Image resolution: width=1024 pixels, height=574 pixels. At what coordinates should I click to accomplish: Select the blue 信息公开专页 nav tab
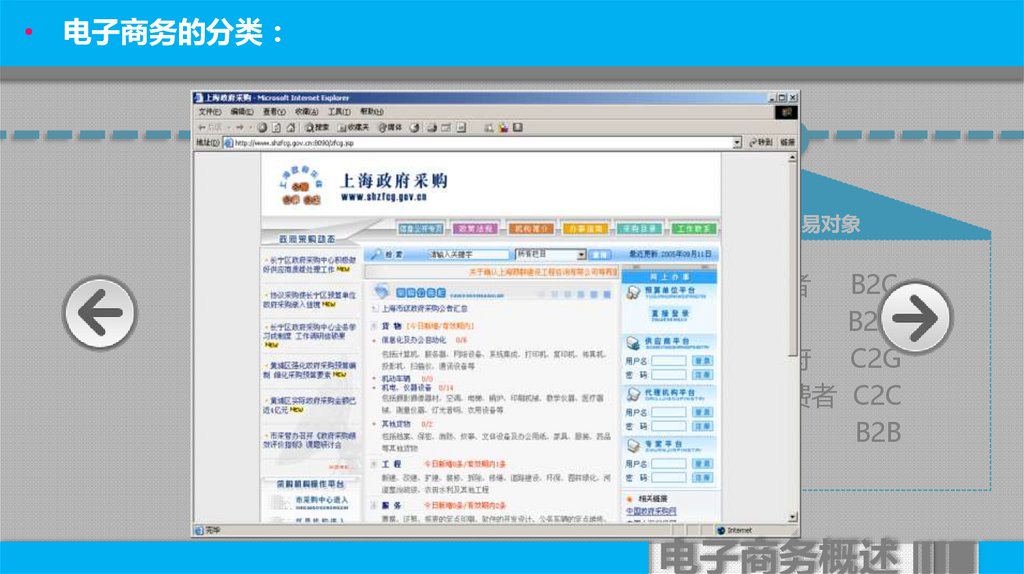[x=421, y=229]
